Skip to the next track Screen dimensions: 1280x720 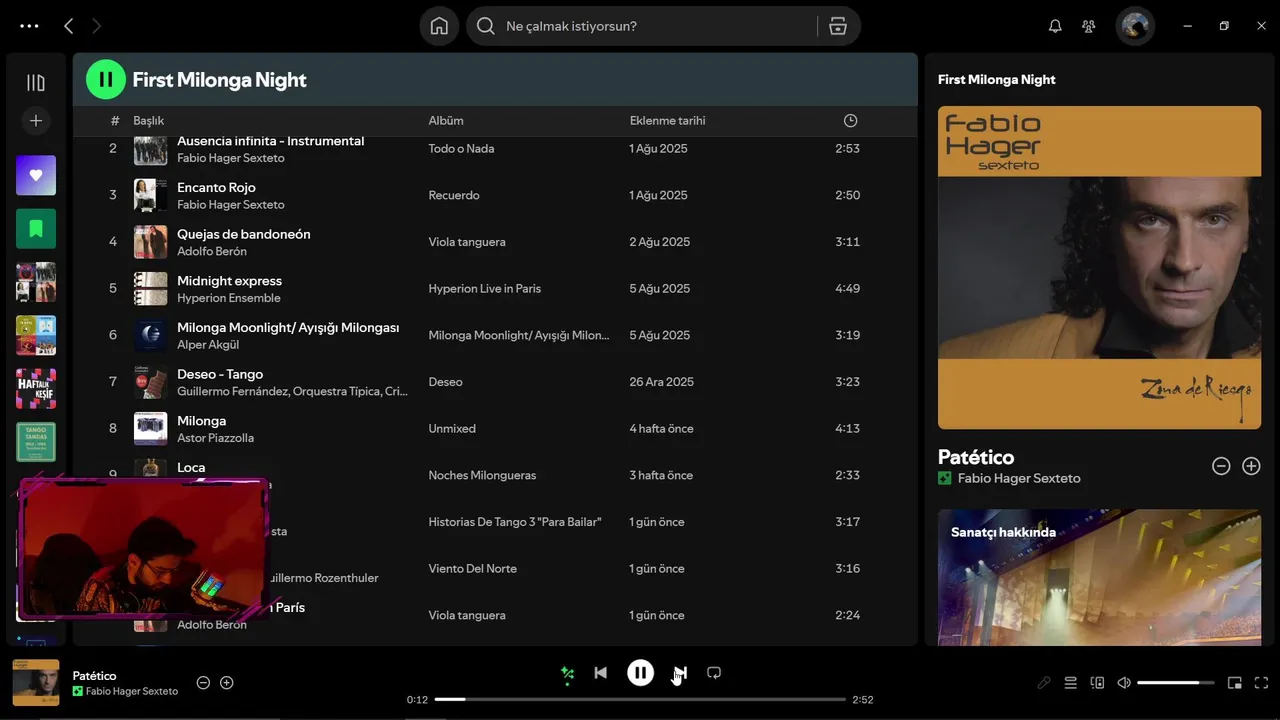pyautogui.click(x=680, y=673)
